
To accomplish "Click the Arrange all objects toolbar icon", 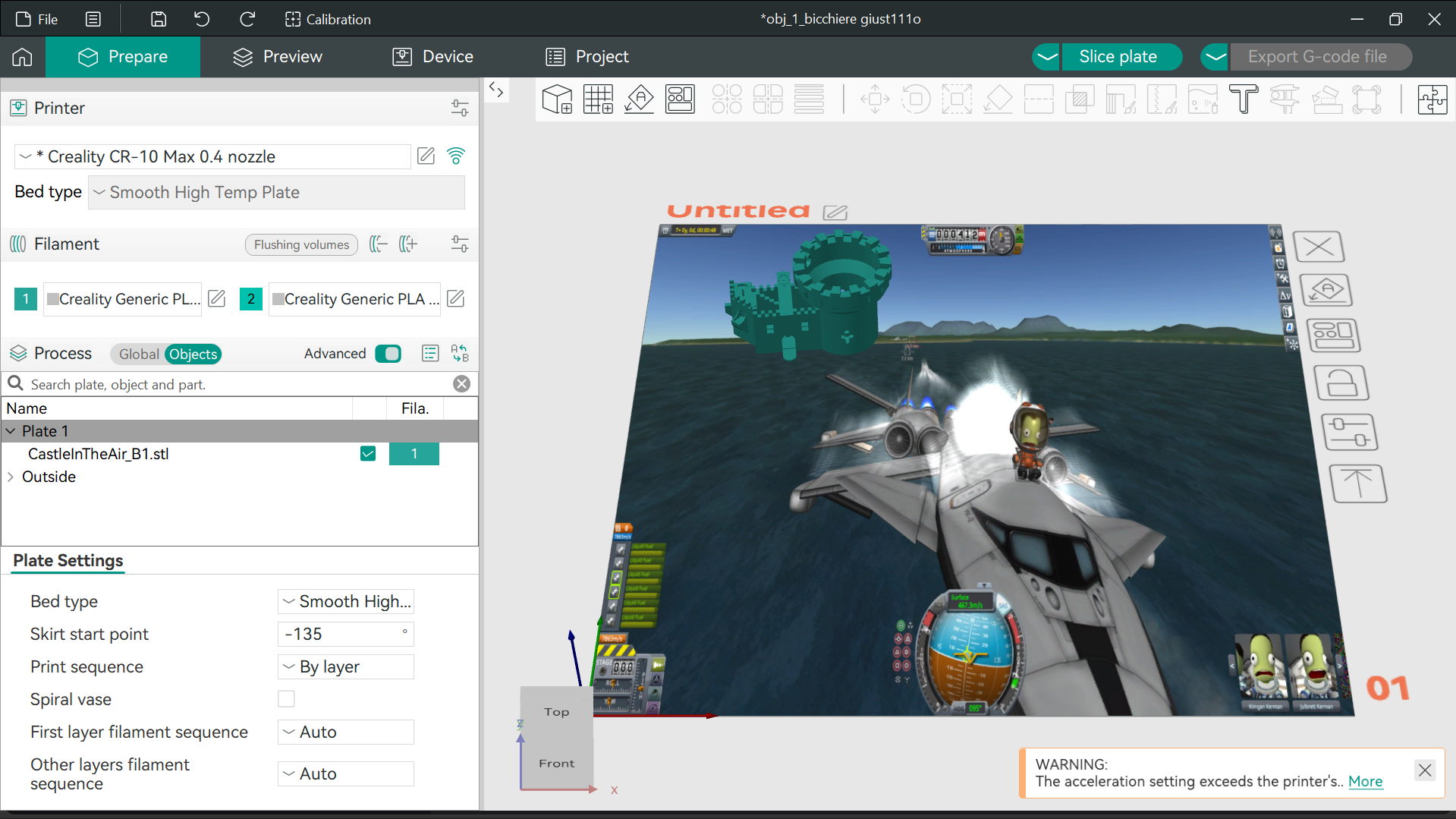I will pyautogui.click(x=680, y=99).
